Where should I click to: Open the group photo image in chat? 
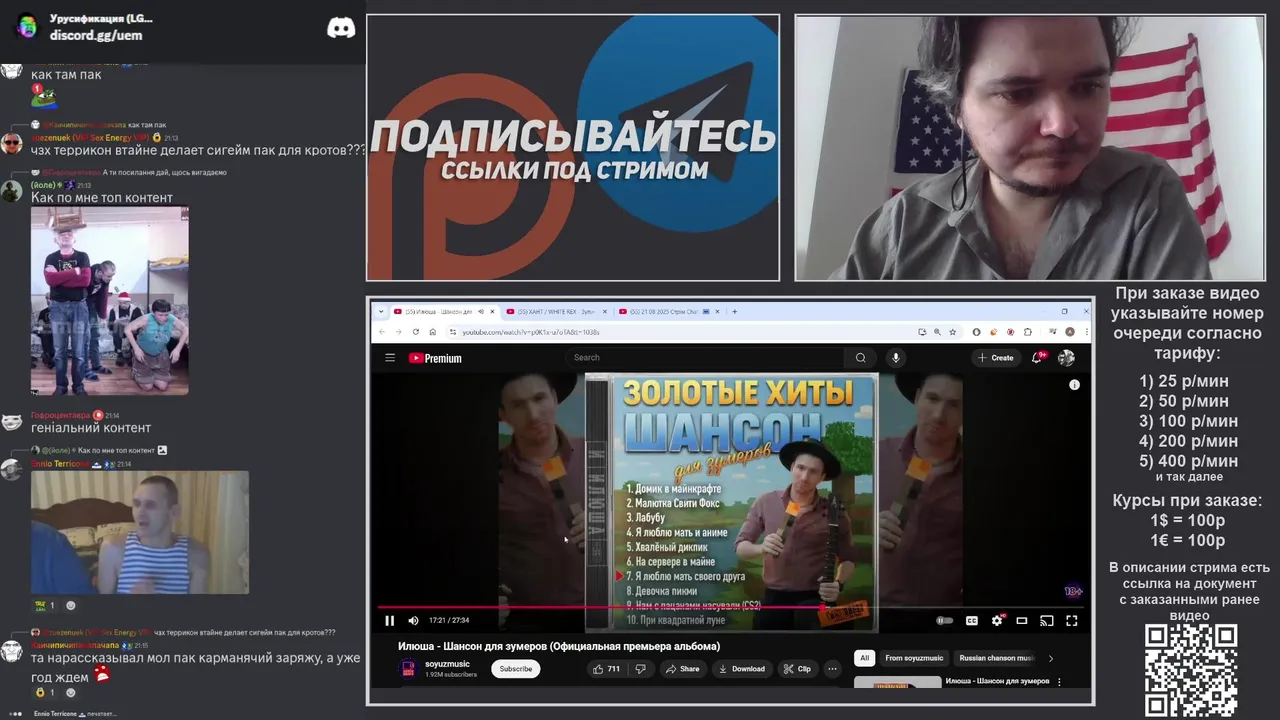point(110,301)
